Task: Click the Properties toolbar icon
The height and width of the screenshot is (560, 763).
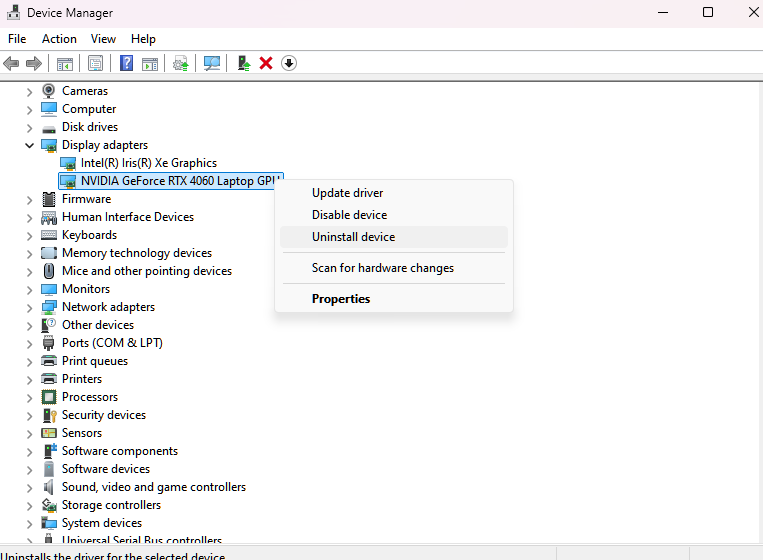Action: (x=96, y=63)
